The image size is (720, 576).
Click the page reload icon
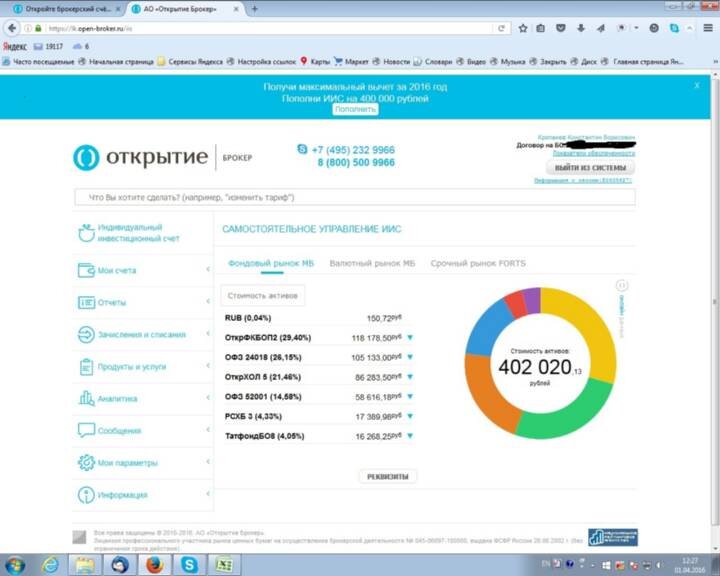pyautogui.click(x=501, y=28)
